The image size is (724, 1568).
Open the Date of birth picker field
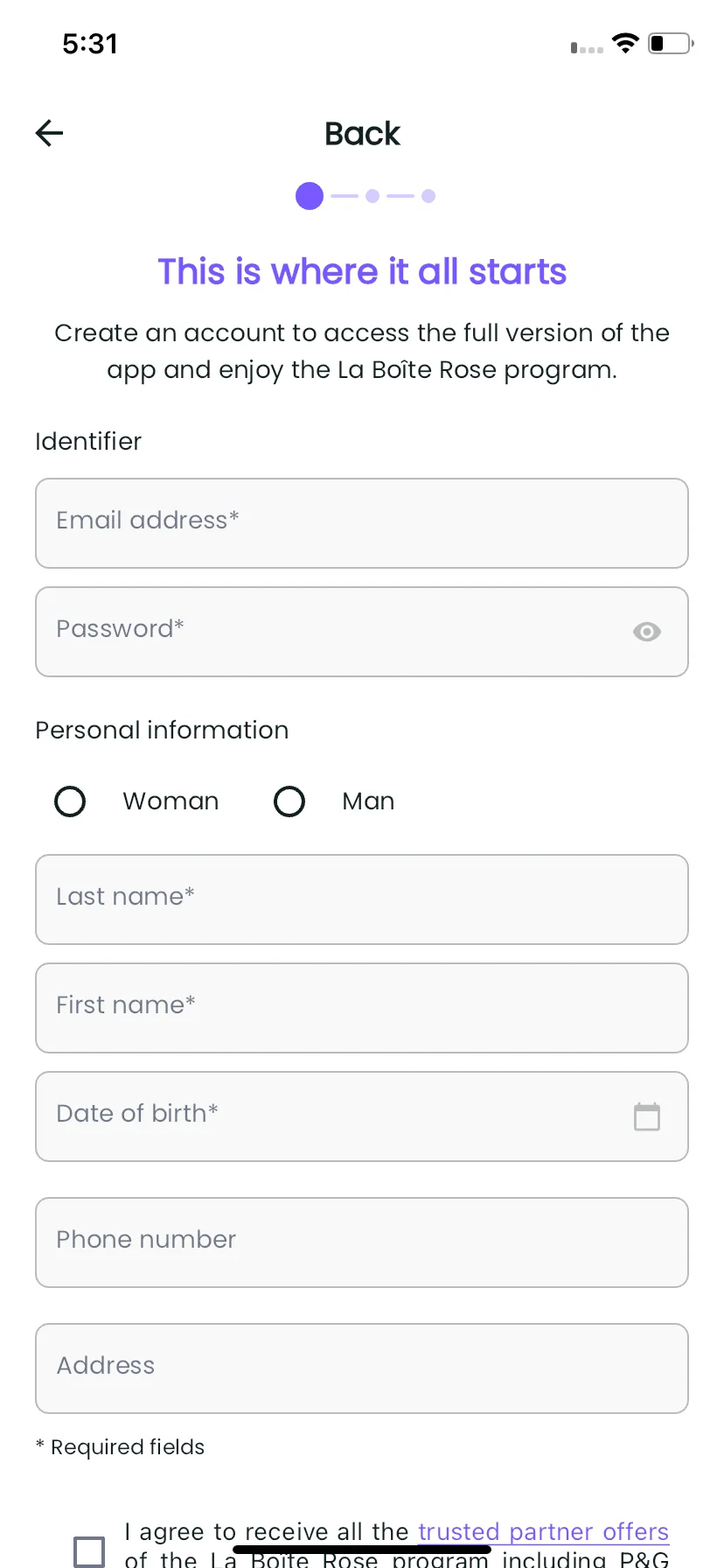coord(362,1116)
